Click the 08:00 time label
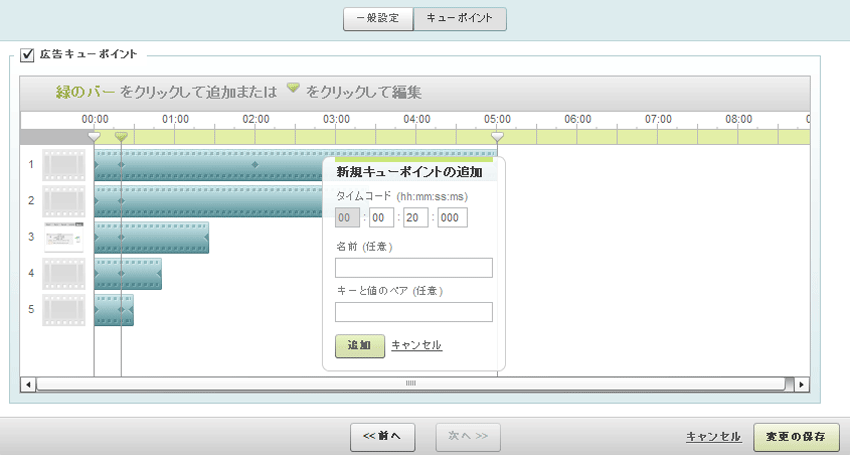 (x=739, y=119)
